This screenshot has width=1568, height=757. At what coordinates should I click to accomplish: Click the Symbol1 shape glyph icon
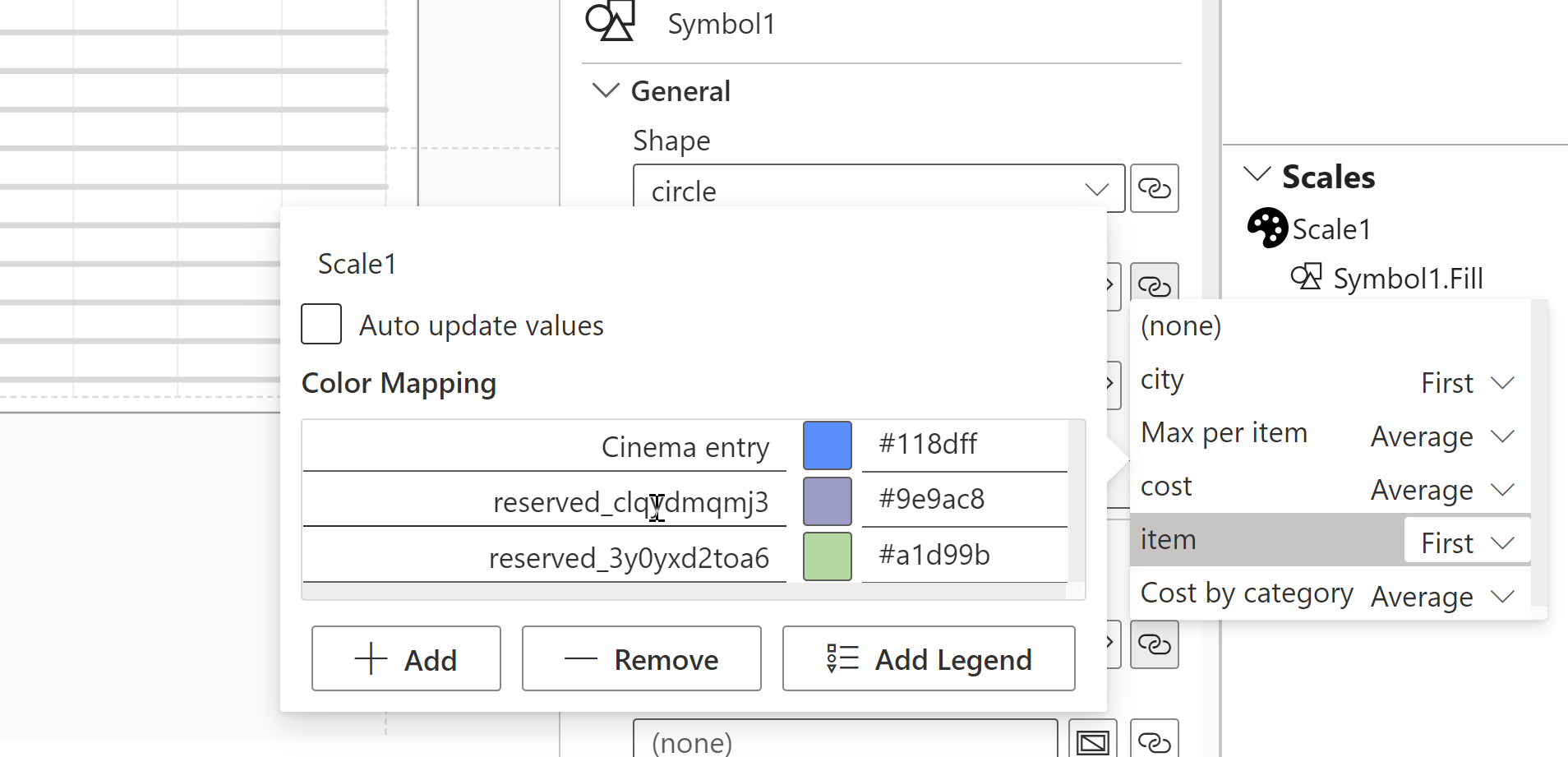[x=610, y=22]
